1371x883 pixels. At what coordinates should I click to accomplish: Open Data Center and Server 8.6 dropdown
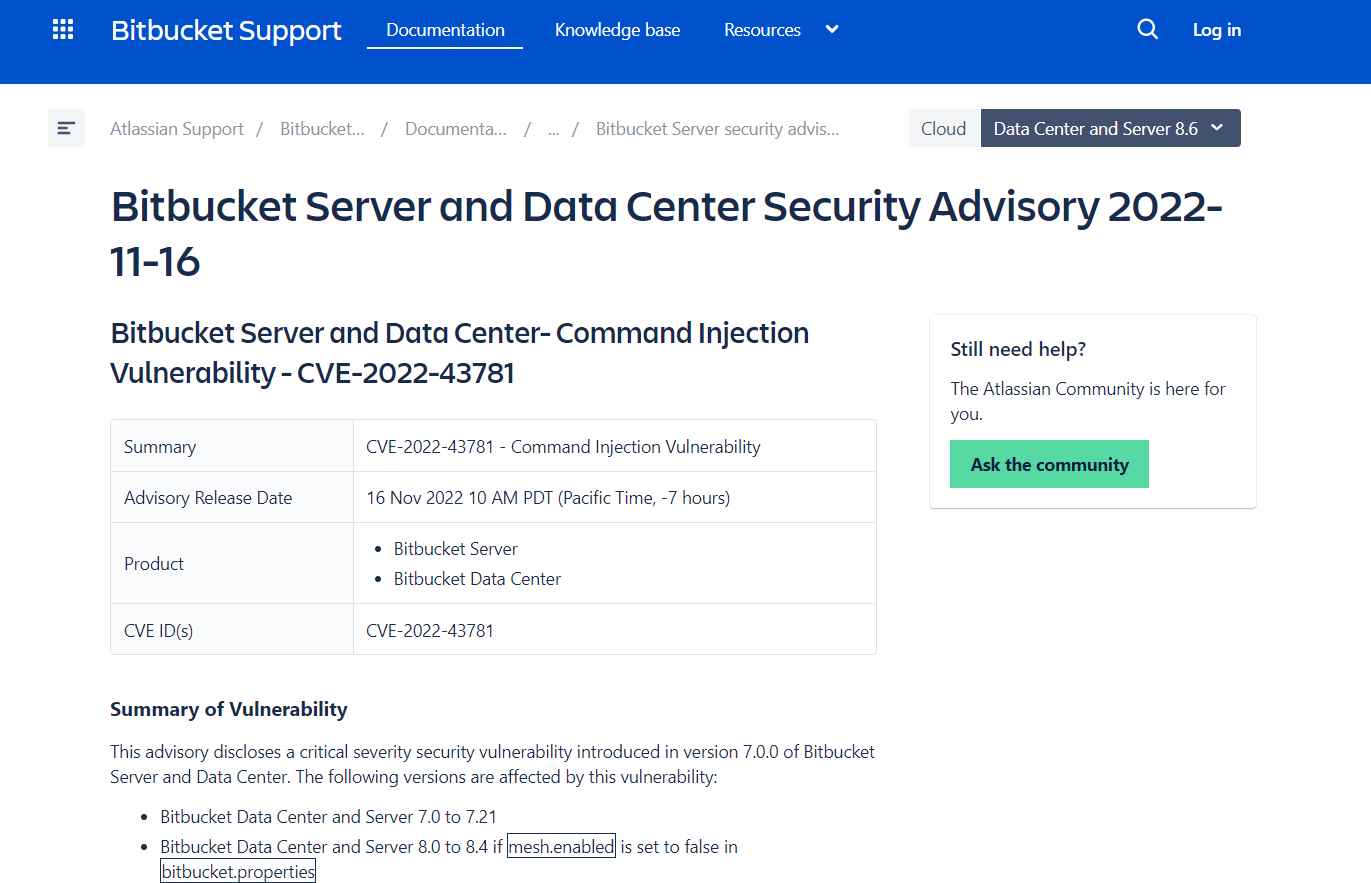(1109, 129)
